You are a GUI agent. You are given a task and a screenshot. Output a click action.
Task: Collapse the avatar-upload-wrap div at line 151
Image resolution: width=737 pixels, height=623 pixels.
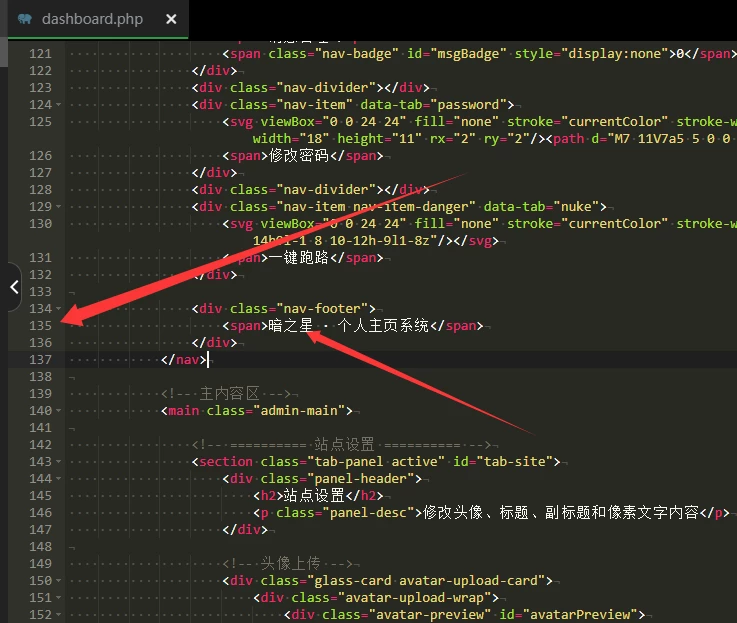60,598
